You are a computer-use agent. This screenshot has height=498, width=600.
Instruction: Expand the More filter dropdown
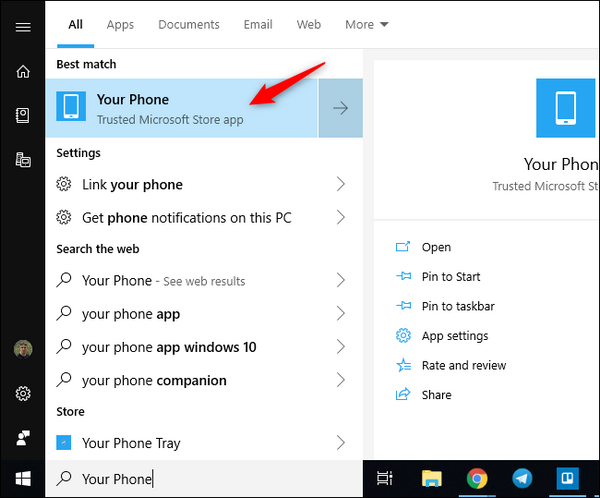click(x=367, y=24)
